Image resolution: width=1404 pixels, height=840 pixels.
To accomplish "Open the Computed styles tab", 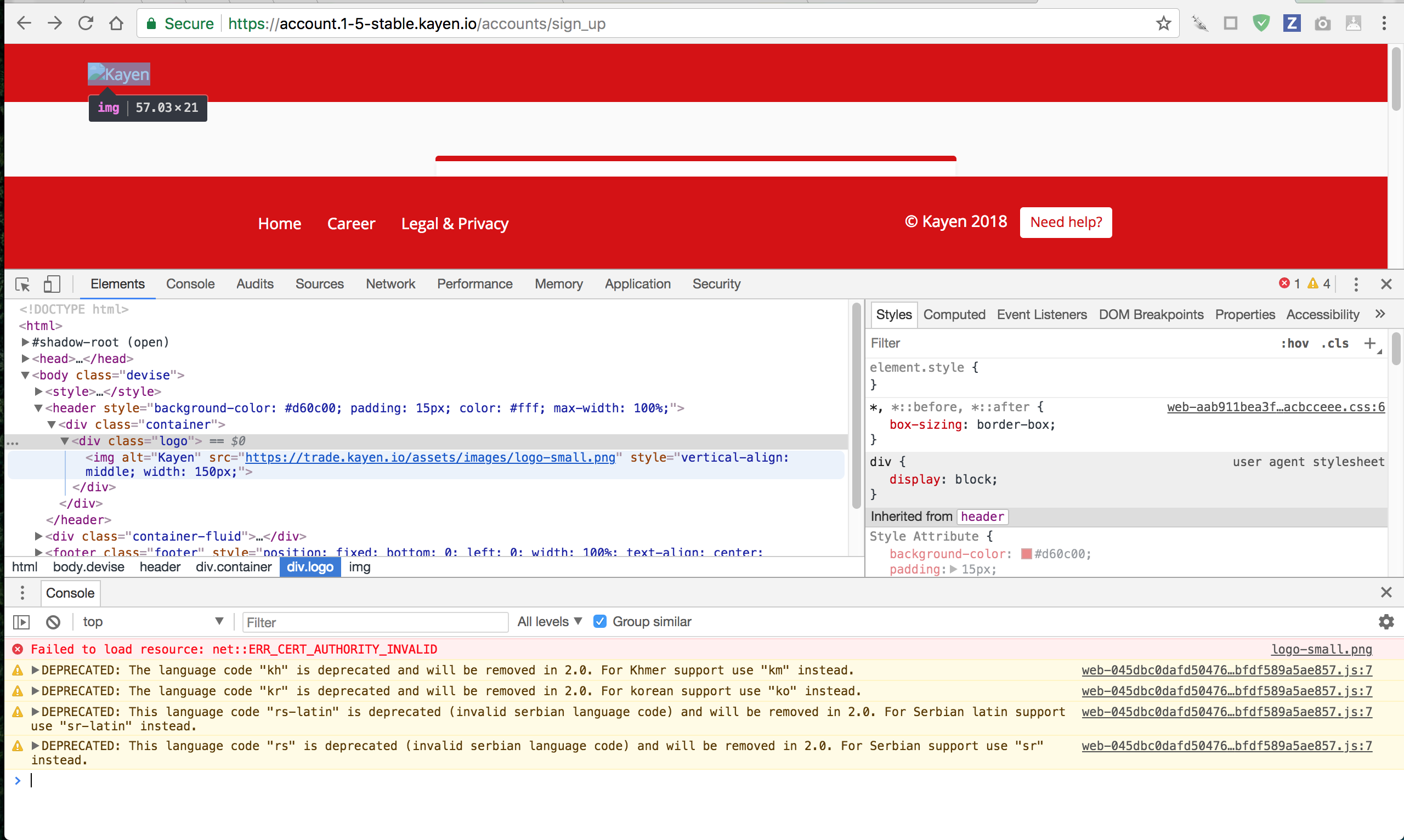I will tap(954, 315).
